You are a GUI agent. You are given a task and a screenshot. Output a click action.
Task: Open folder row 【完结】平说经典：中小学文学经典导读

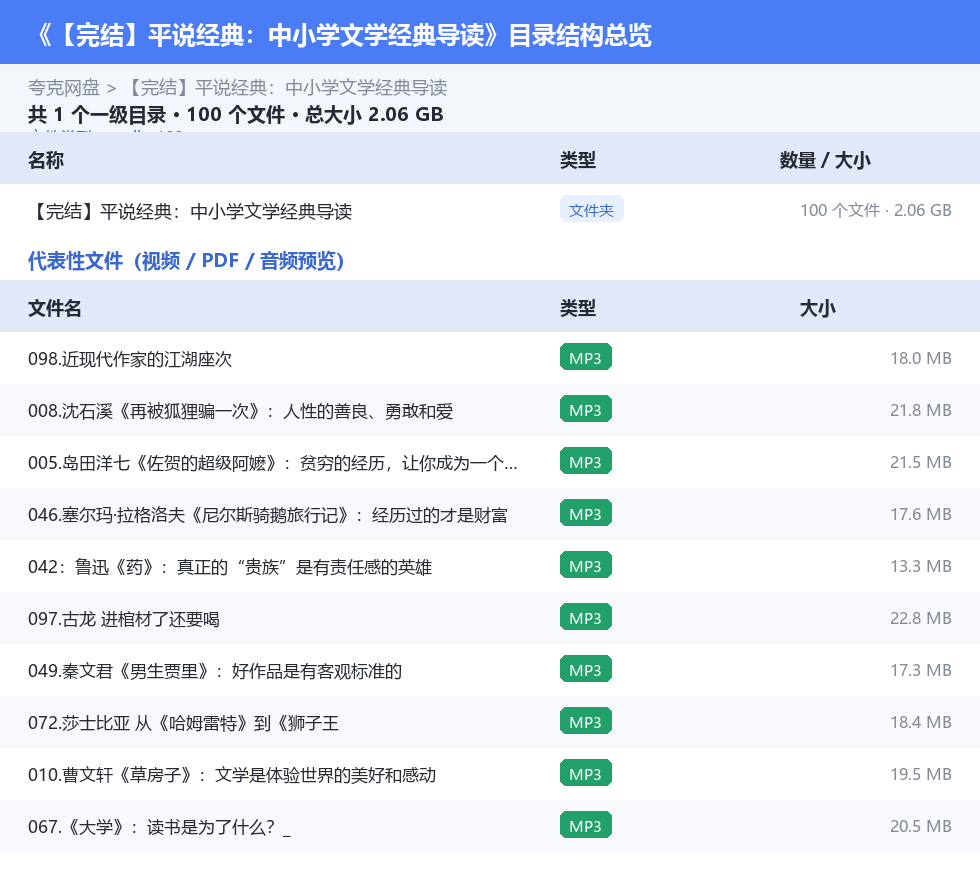click(490, 211)
